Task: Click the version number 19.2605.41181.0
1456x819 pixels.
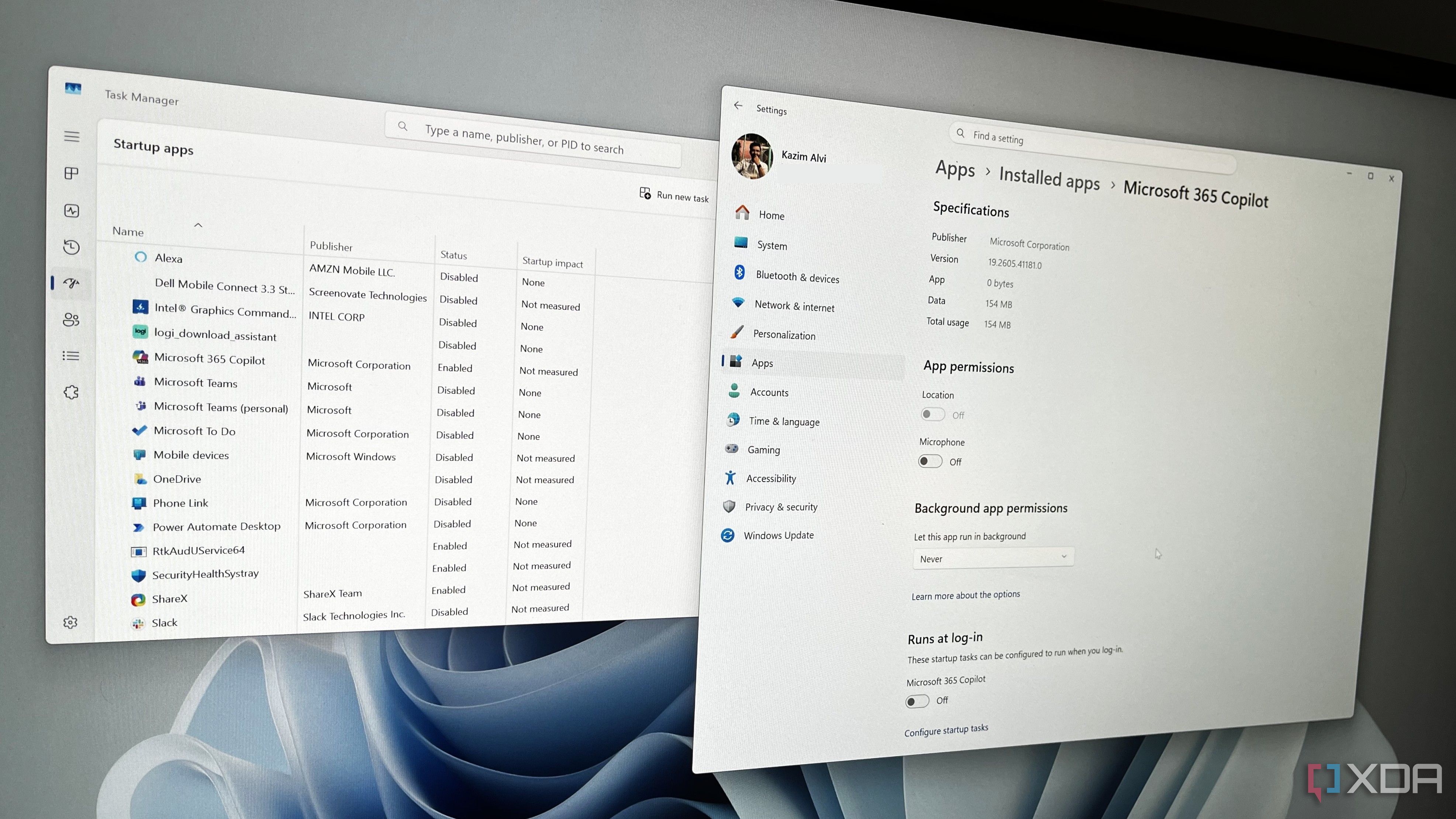Action: tap(1015, 264)
